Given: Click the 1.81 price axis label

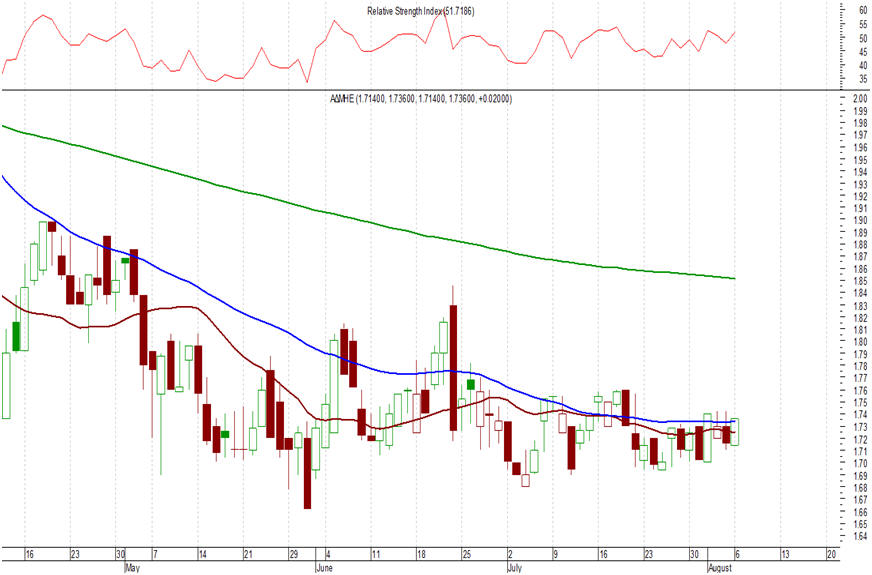Looking at the screenshot, I should pos(860,330).
